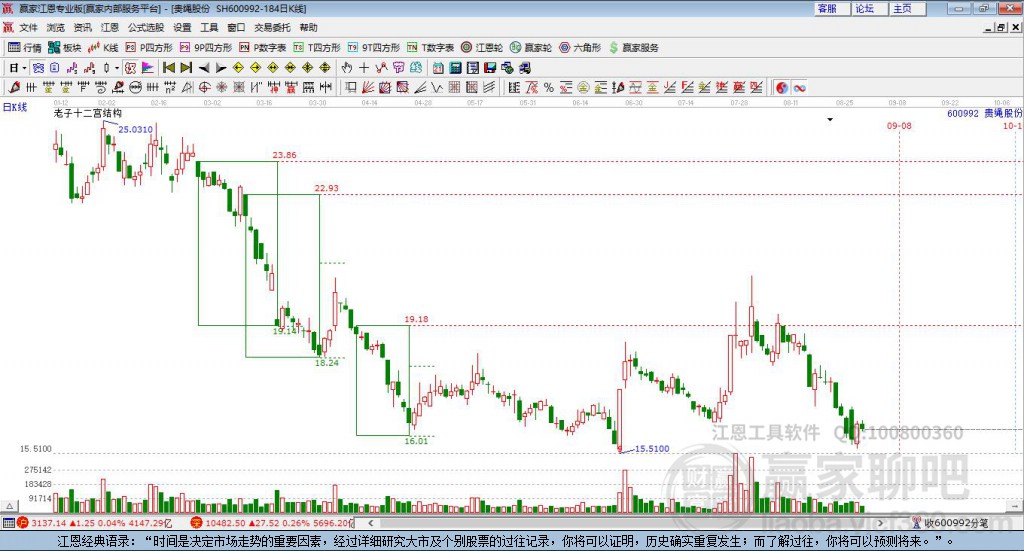Click the horizontal scrollbar right arrow
This screenshot has width=1024, height=551.
880,523
